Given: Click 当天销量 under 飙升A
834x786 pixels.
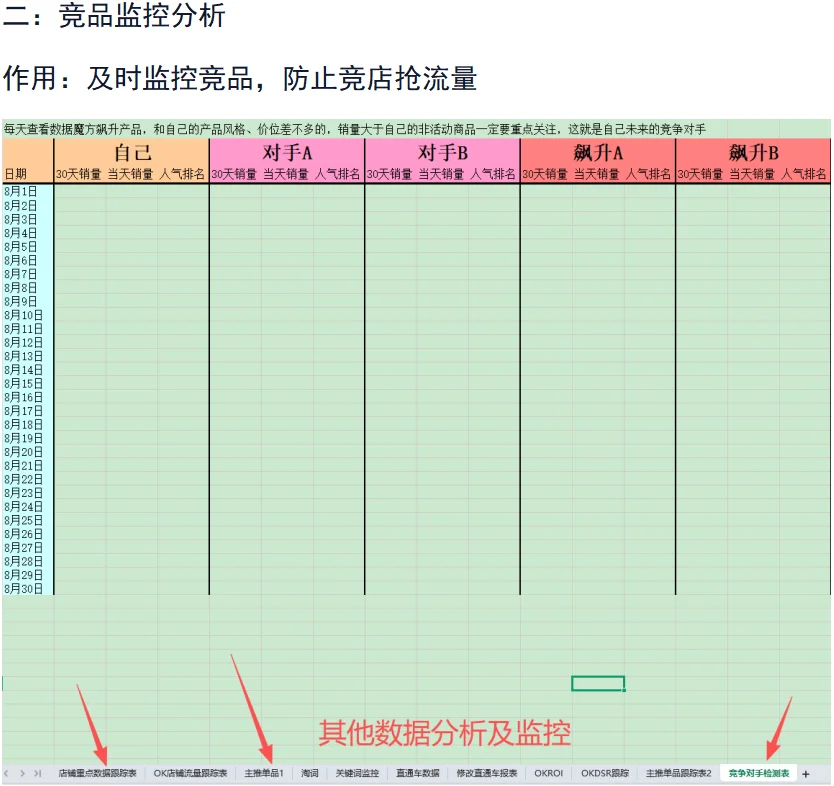Looking at the screenshot, I should tap(596, 174).
